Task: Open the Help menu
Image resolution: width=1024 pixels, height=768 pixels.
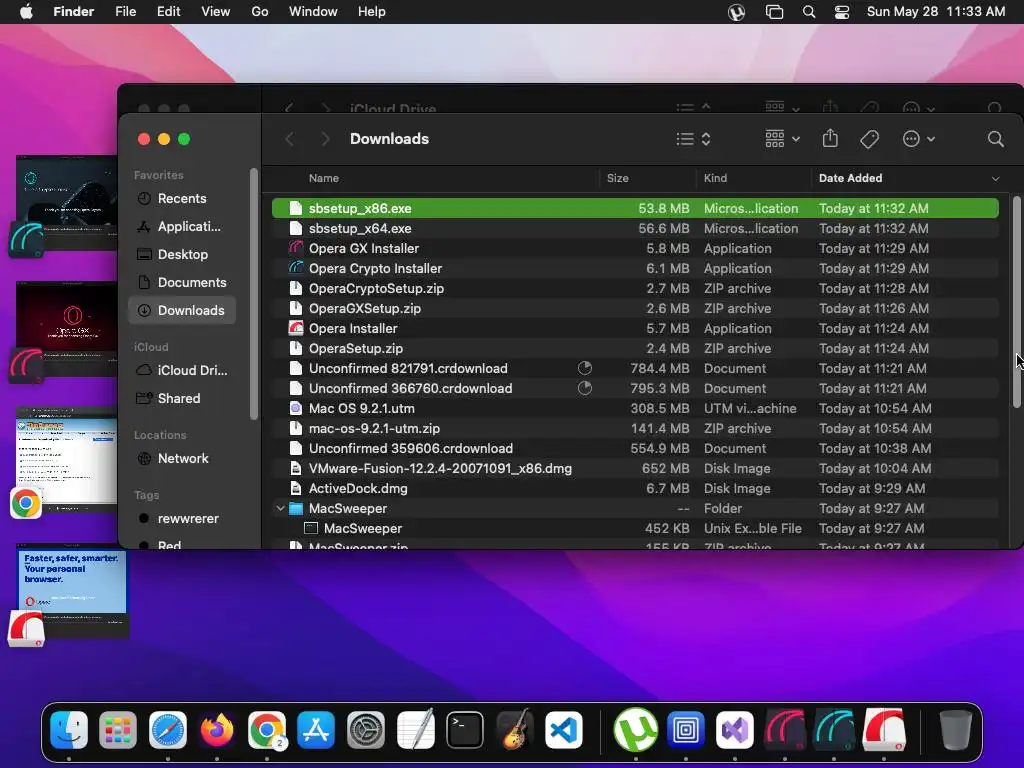Action: [x=372, y=12]
